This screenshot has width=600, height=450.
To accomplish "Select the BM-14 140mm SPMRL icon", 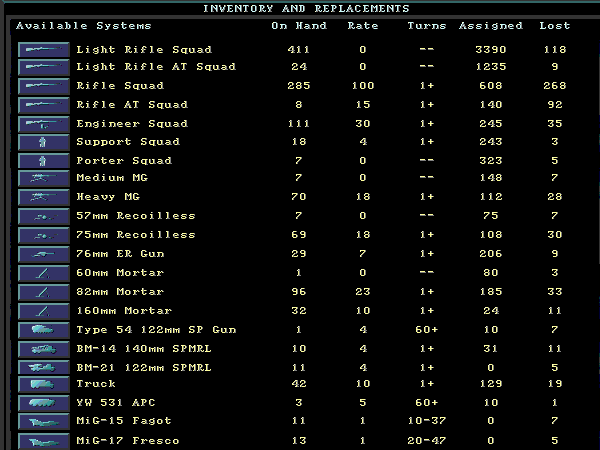I will tap(44, 349).
